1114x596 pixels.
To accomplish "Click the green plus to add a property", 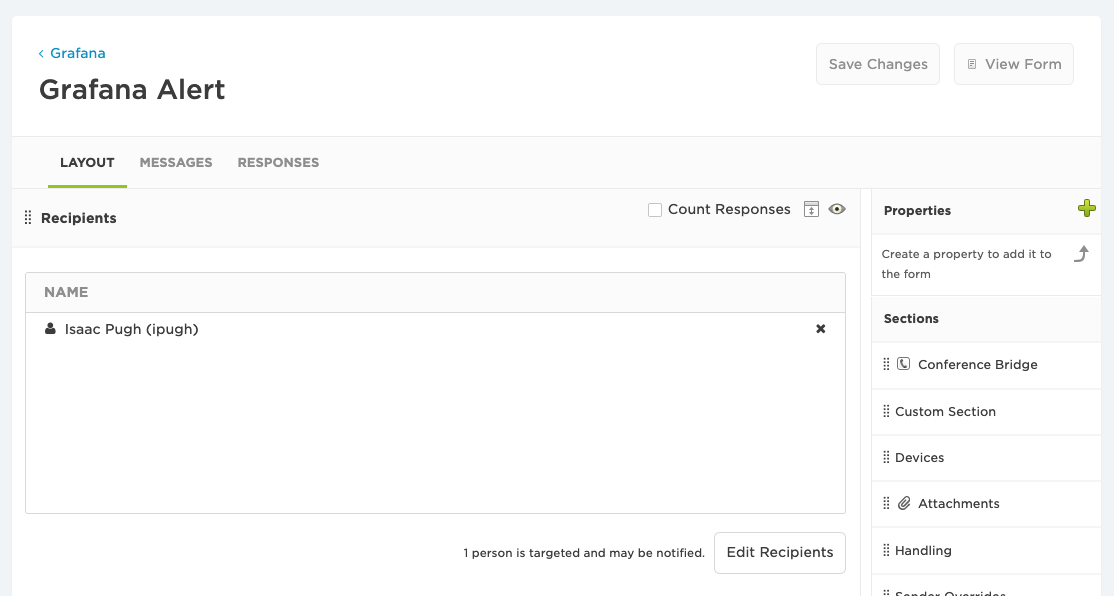I will tap(1086, 208).
